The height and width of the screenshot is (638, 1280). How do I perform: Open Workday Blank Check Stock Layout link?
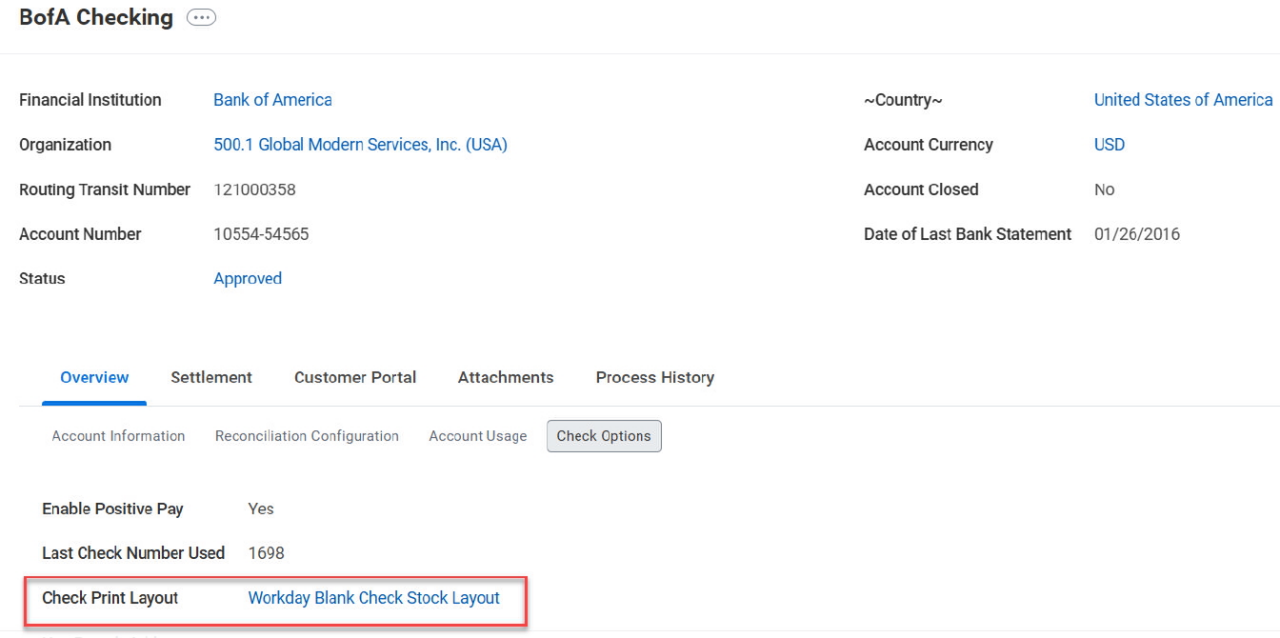click(x=374, y=598)
